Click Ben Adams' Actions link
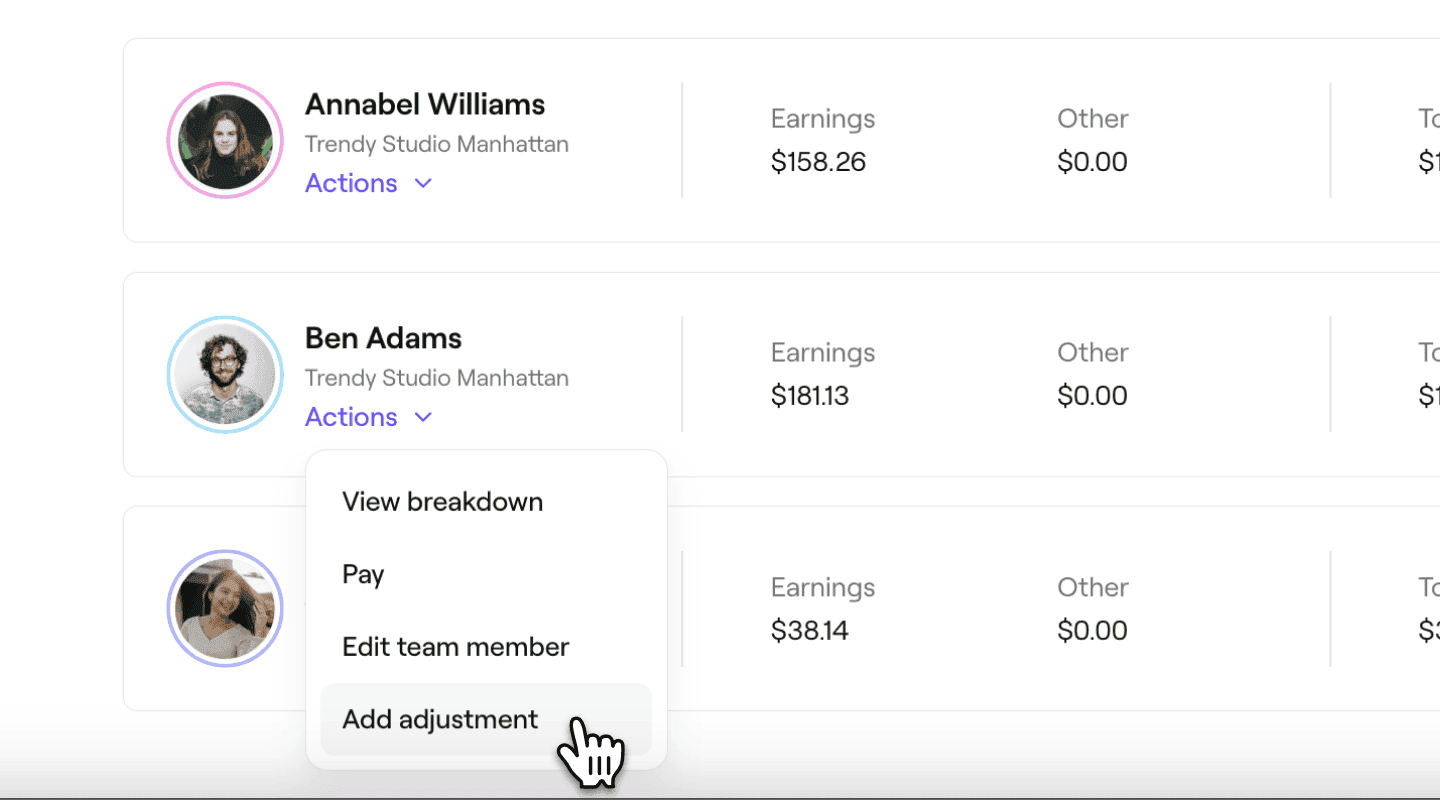The width and height of the screenshot is (1440, 800). [x=351, y=417]
